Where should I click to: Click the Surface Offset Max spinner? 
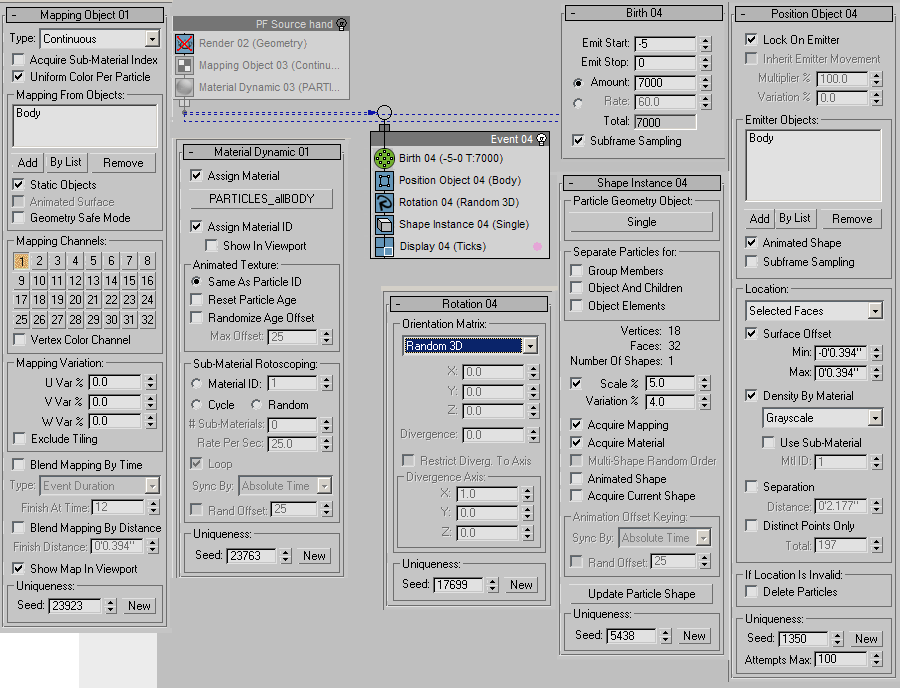pyautogui.click(x=876, y=373)
